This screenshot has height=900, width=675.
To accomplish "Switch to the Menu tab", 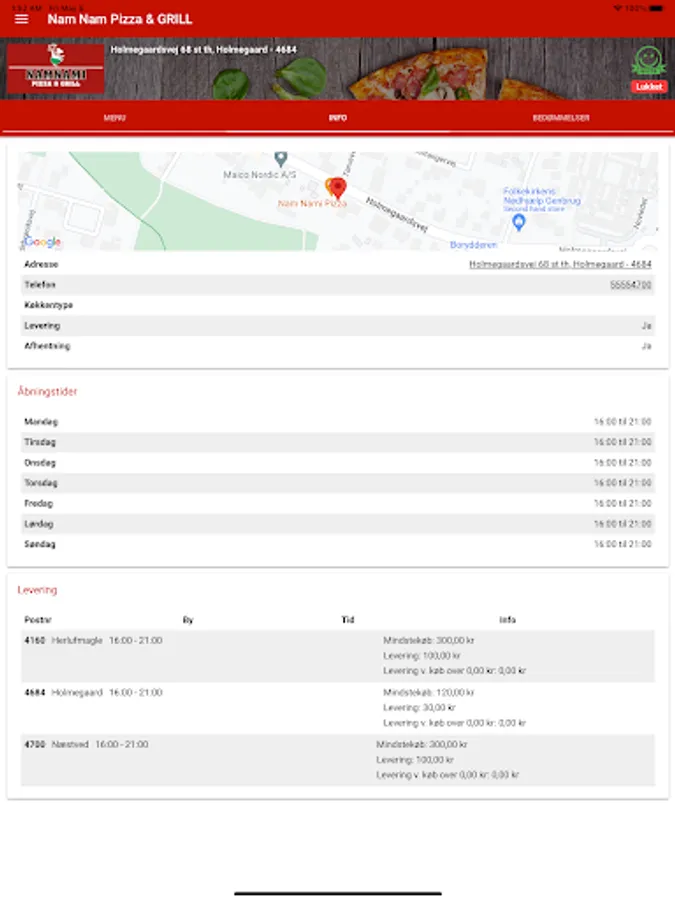I will (x=114, y=118).
